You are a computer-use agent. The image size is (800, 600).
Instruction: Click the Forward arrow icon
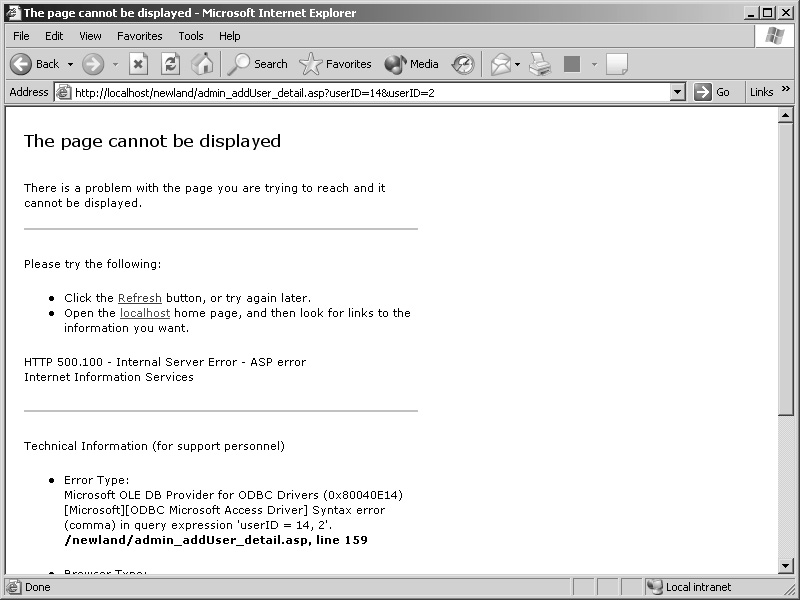tap(93, 64)
